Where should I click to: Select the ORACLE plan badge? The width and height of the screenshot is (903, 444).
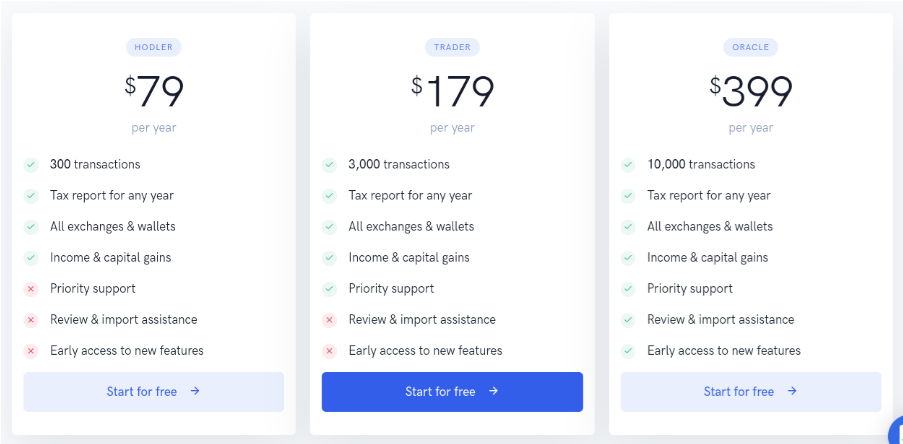(750, 47)
